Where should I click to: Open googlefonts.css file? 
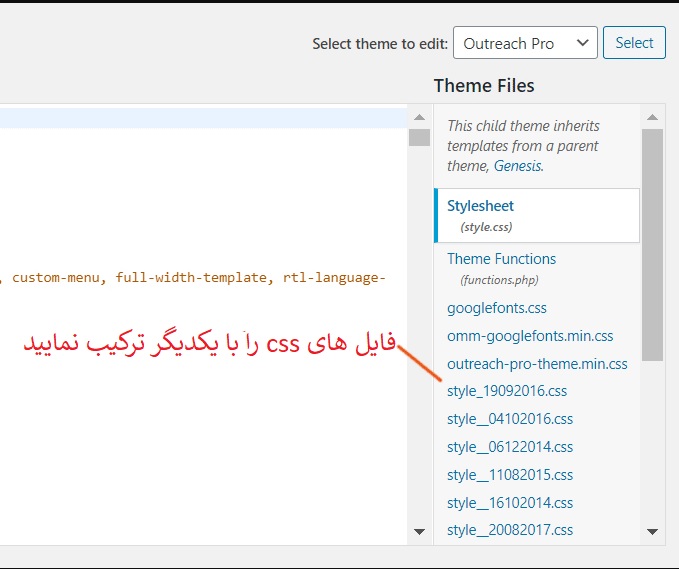[x=497, y=308]
